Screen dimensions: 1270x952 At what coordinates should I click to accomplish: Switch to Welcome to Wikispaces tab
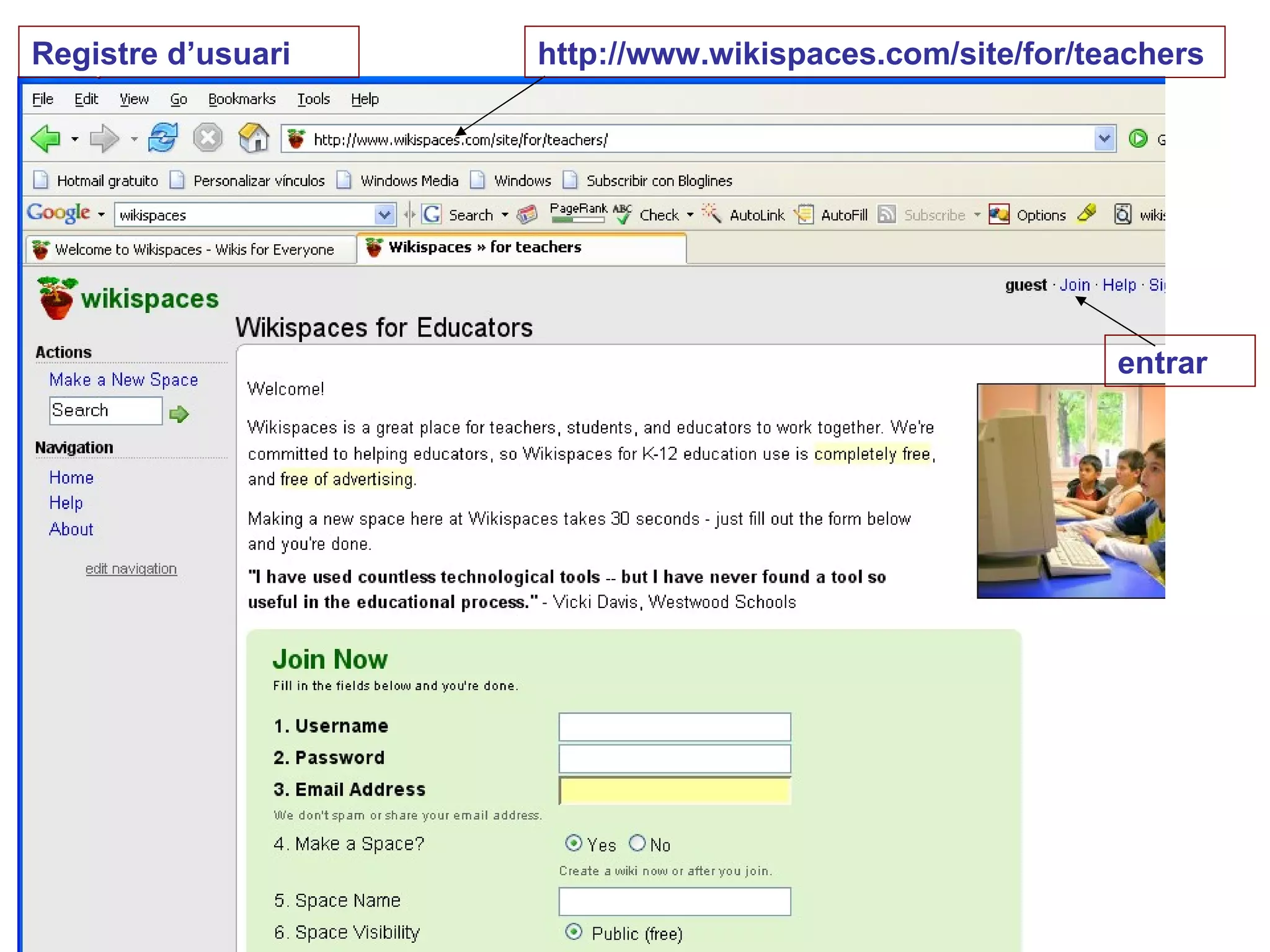tap(192, 249)
